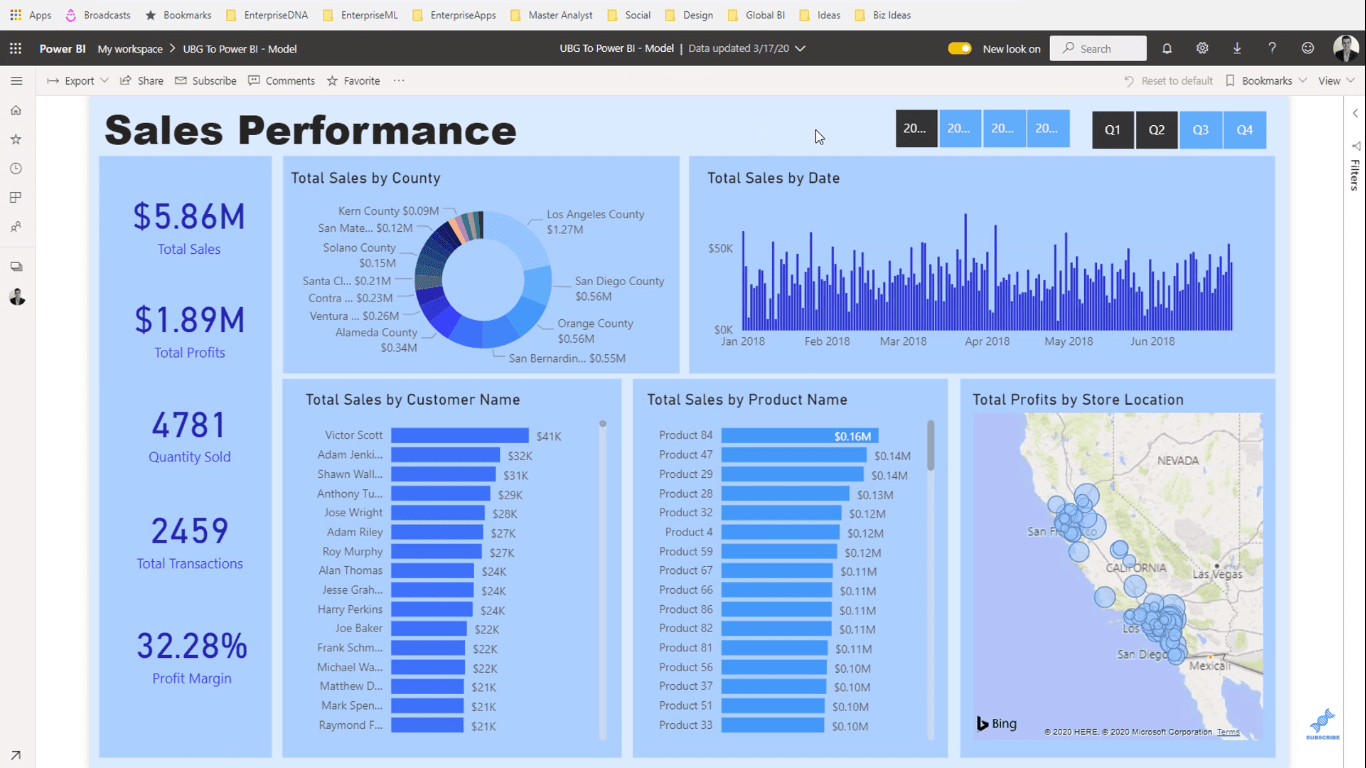Image resolution: width=1366 pixels, height=768 pixels.
Task: Click the Customer Name chart scrollbar
Action: click(x=603, y=579)
